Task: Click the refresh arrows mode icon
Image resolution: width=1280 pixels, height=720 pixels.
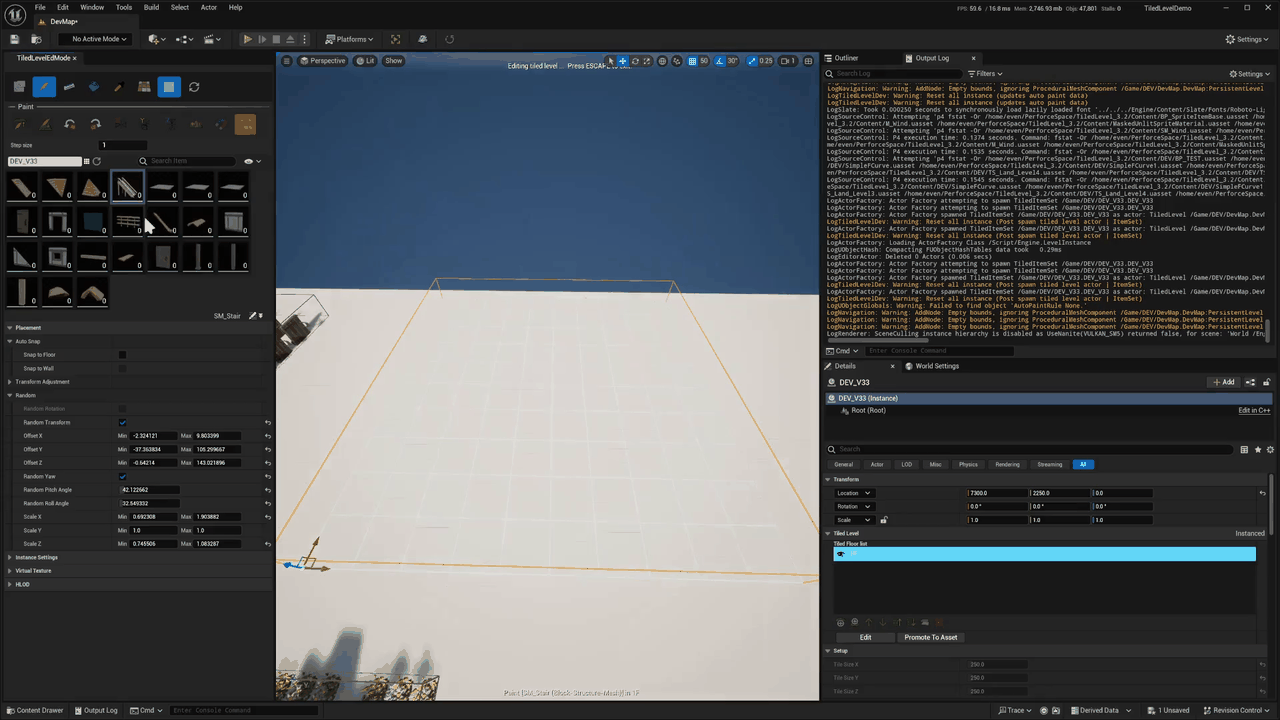Action: (x=194, y=87)
